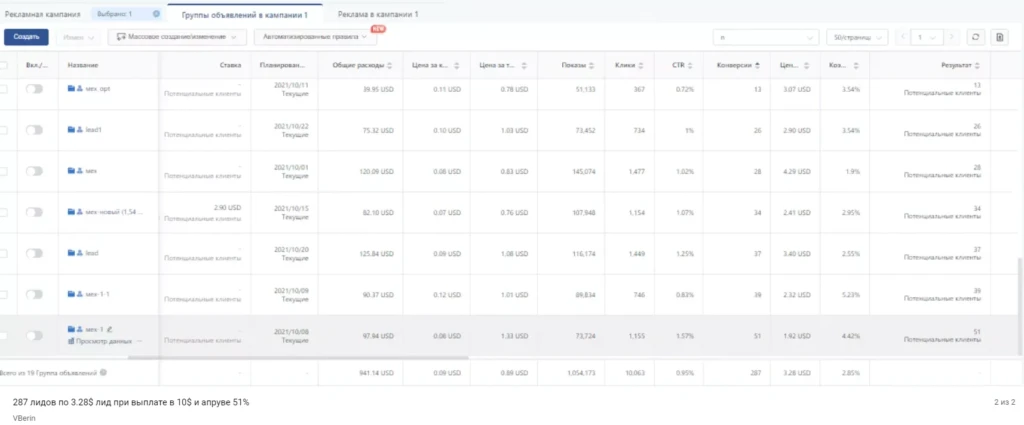Open the Рекламная кампания tab
Viewport: 1024px width, 425px height.
click(x=42, y=13)
